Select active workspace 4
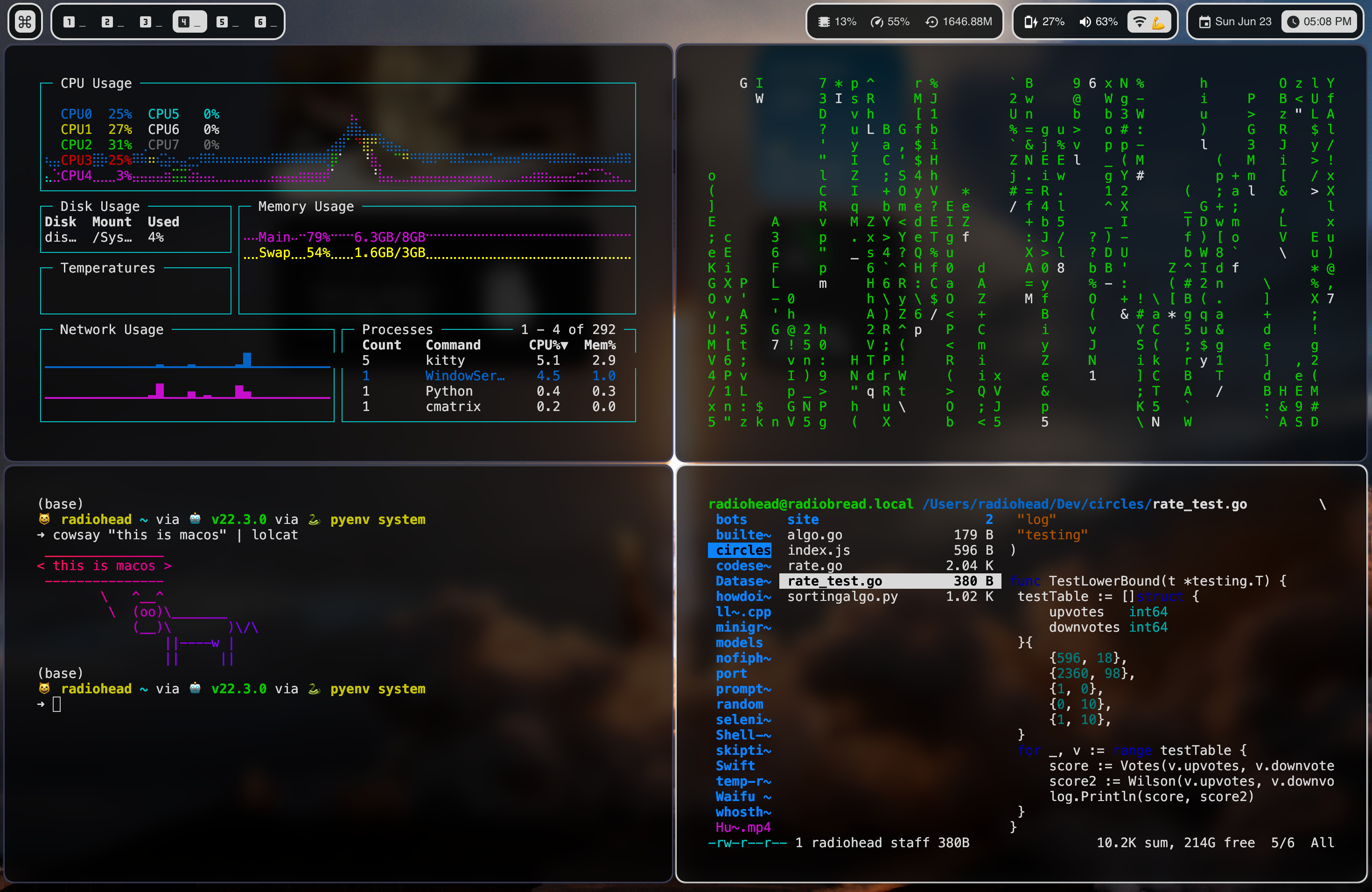The height and width of the screenshot is (892, 1372). pyautogui.click(x=189, y=22)
